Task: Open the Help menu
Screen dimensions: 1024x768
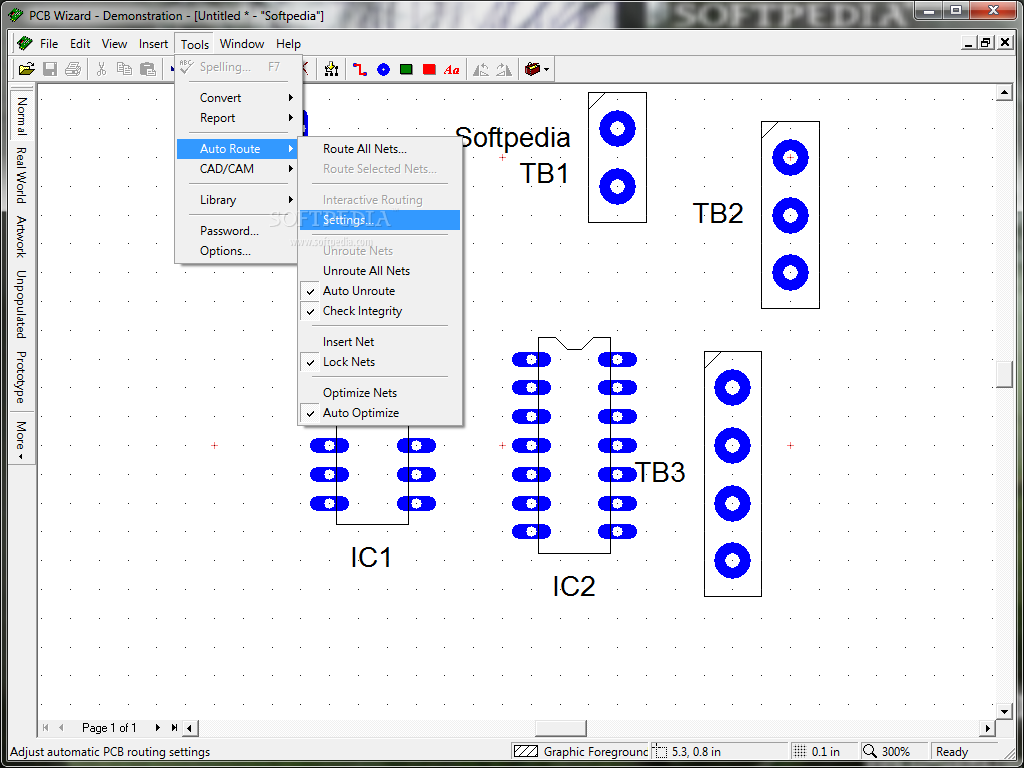Action: (288, 44)
